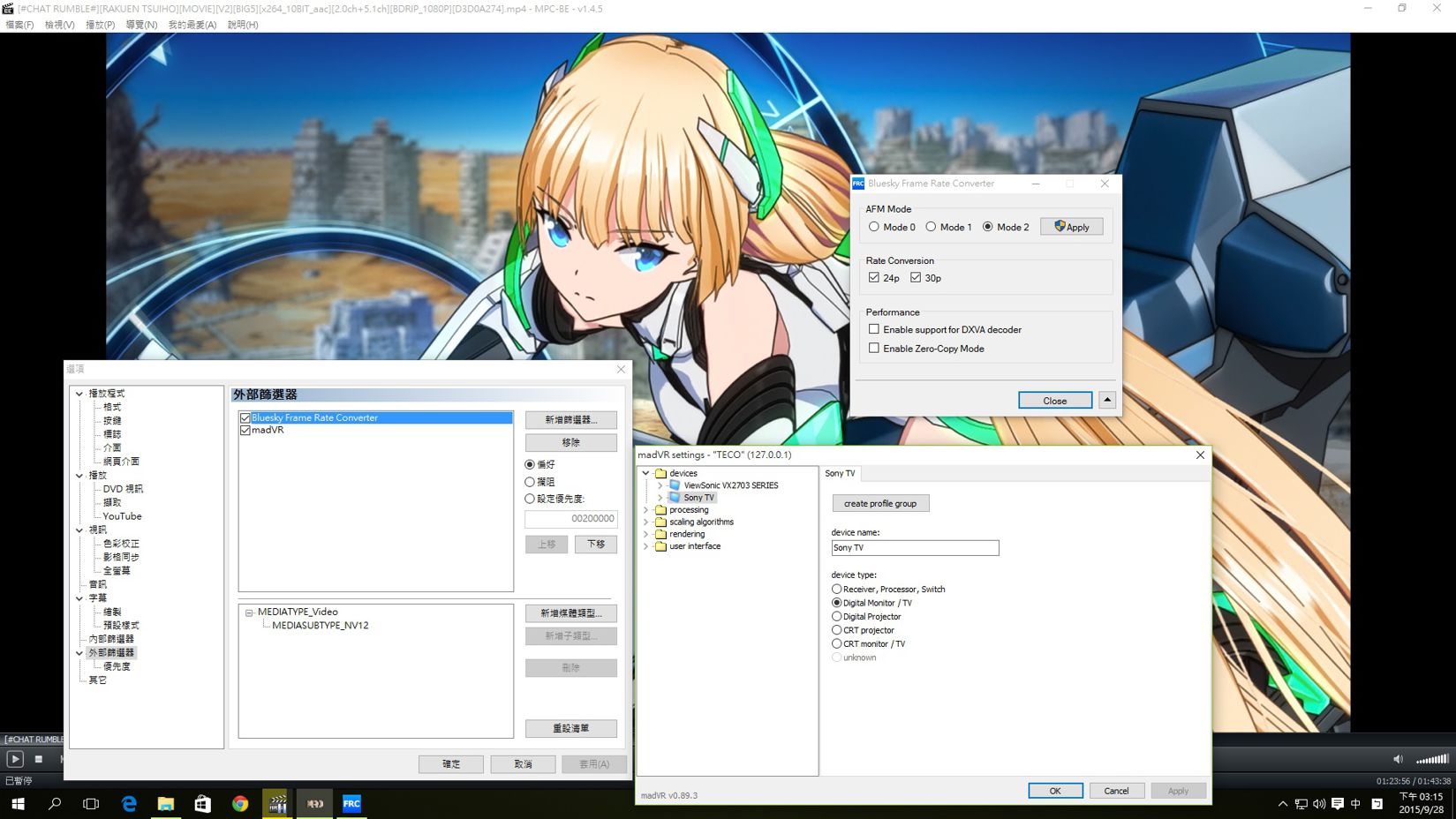The width and height of the screenshot is (1456, 819).
Task: Edit the device name field Sony TV
Action: [x=915, y=548]
